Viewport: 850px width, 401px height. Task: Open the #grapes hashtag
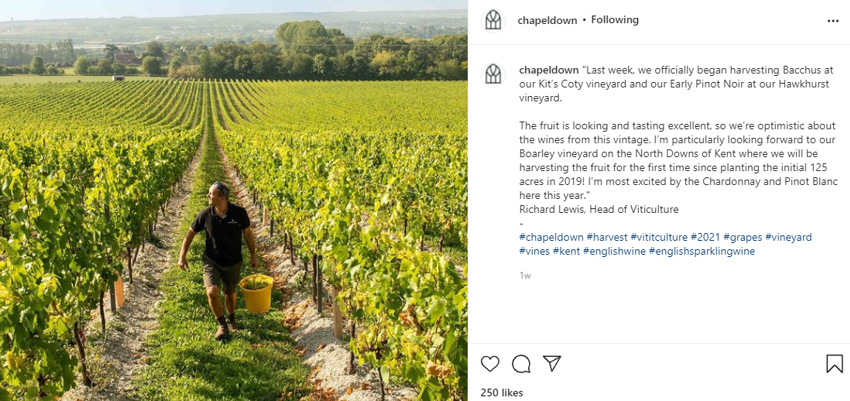741,237
